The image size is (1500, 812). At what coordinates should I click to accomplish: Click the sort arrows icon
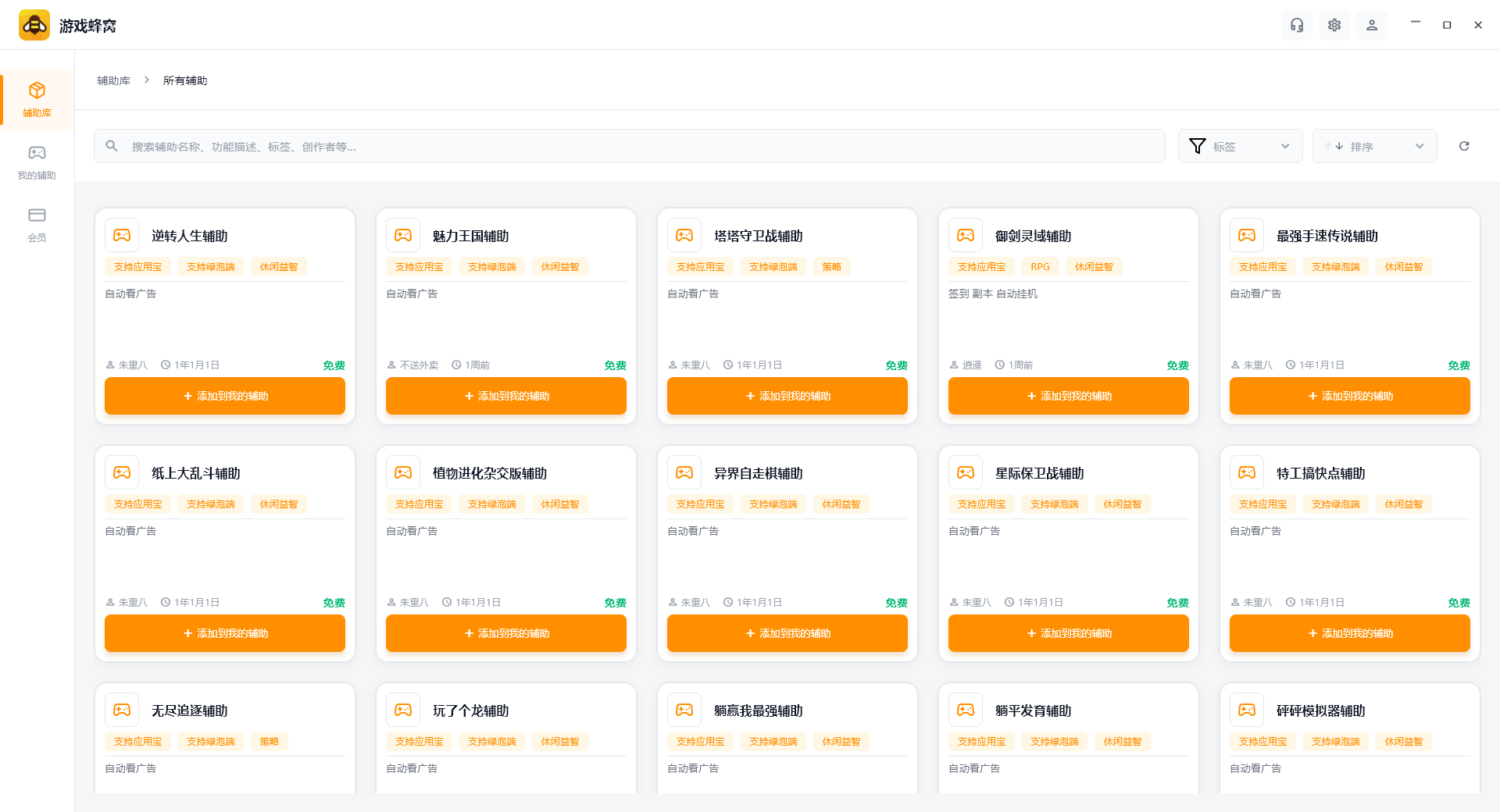point(1334,146)
